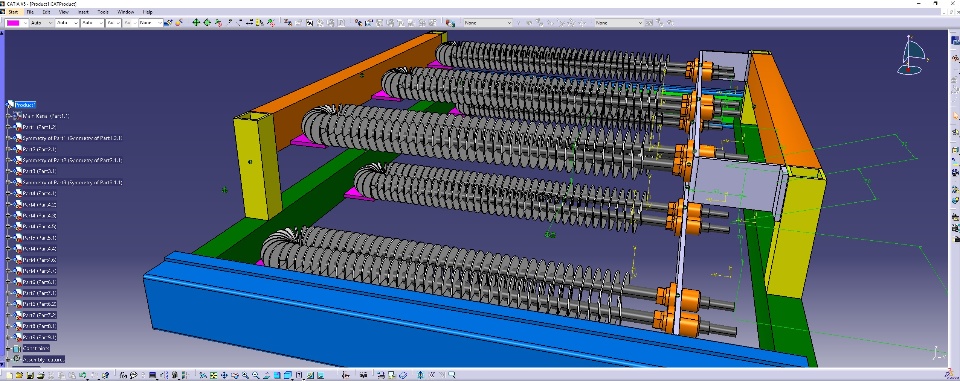The width and height of the screenshot is (960, 381).
Task: Select the Smart Move icon
Action: pos(218,23)
